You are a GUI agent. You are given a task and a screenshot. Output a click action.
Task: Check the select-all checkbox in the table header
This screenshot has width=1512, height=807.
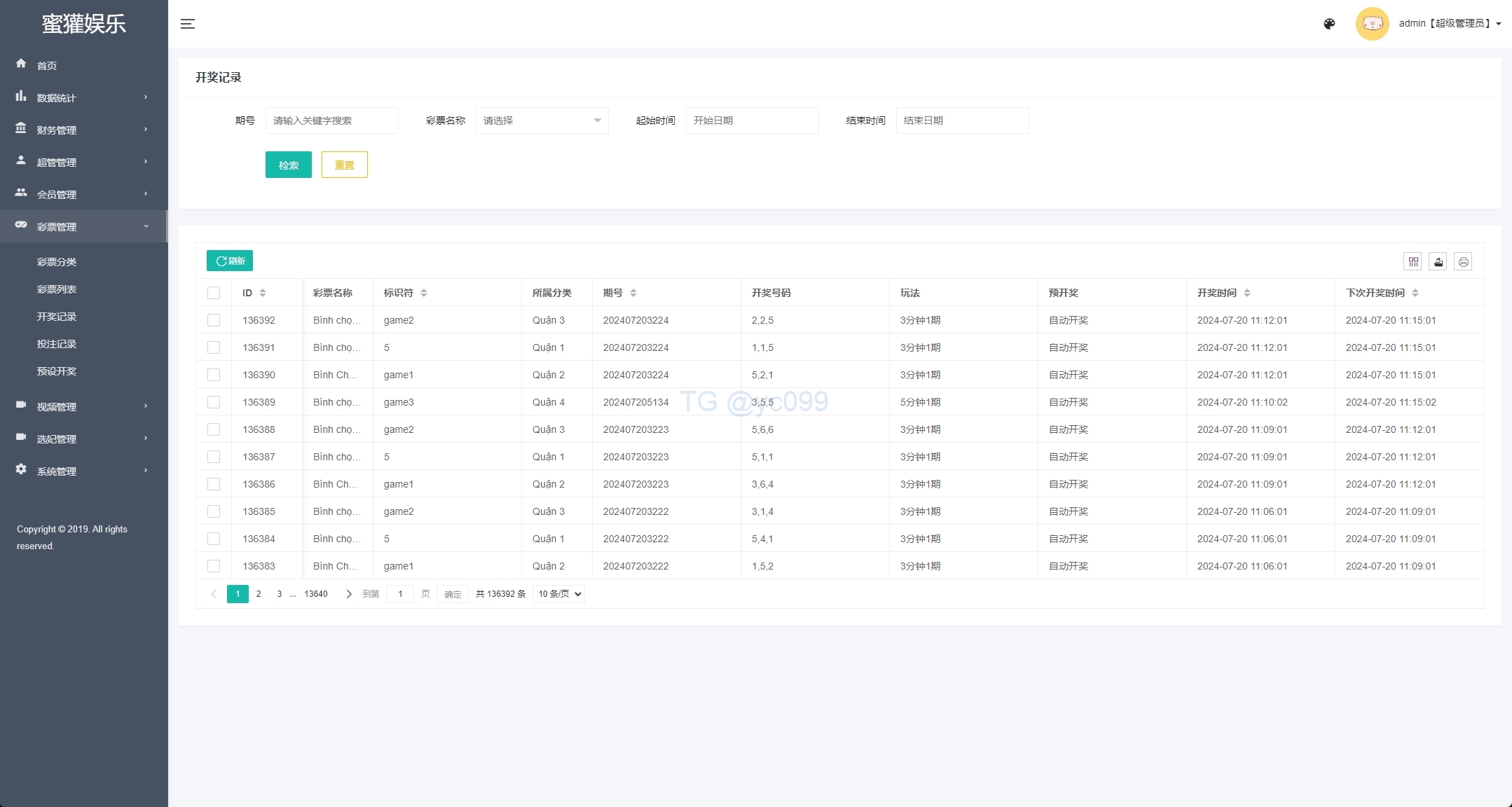[214, 293]
